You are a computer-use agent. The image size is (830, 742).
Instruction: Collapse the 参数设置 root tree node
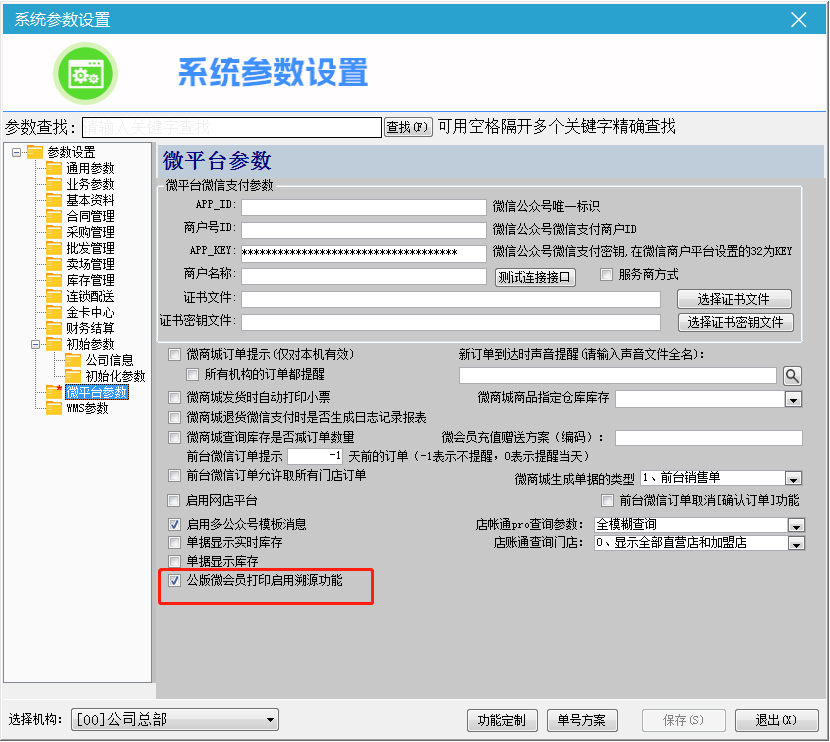17,152
